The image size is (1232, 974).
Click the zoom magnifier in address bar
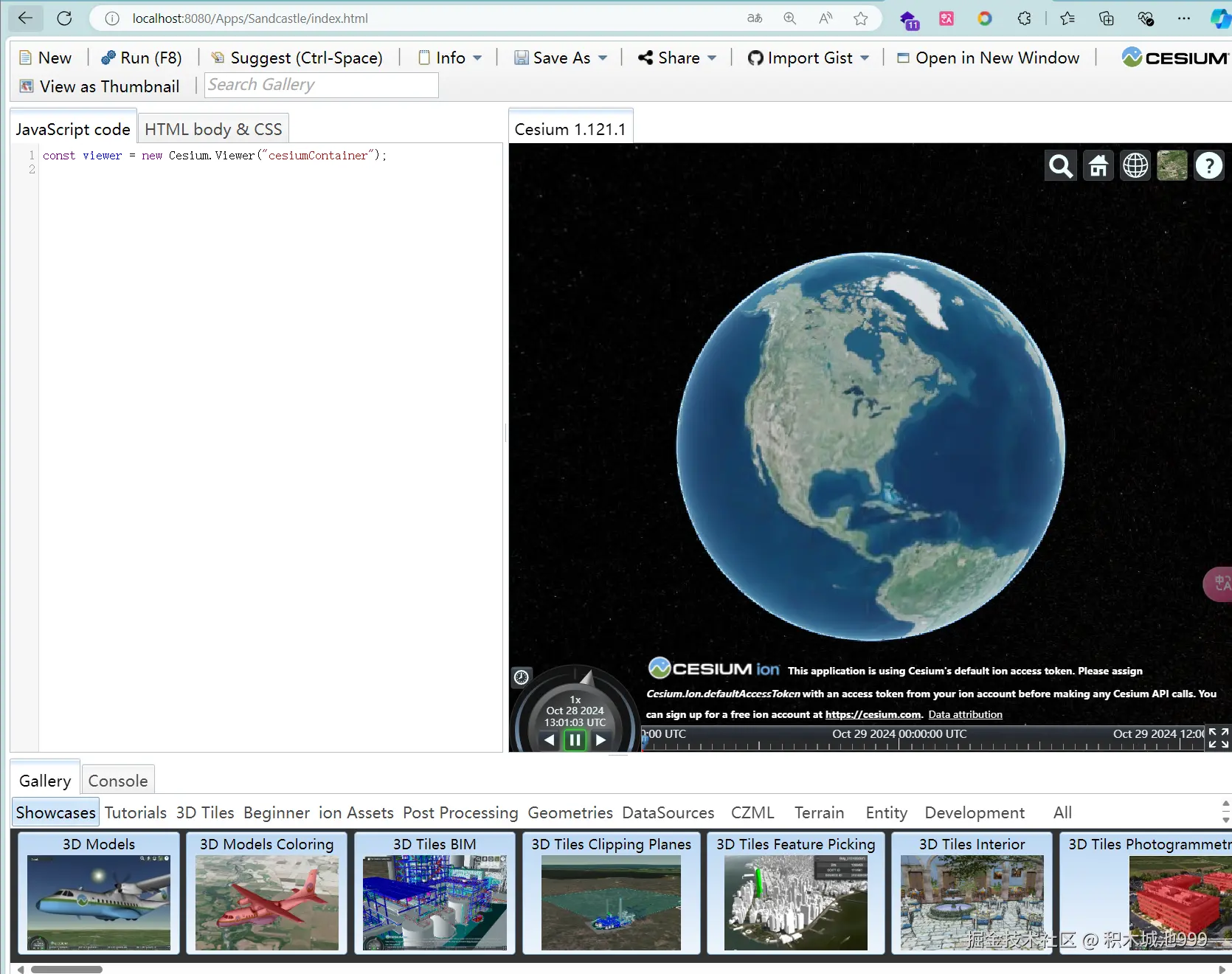(790, 18)
